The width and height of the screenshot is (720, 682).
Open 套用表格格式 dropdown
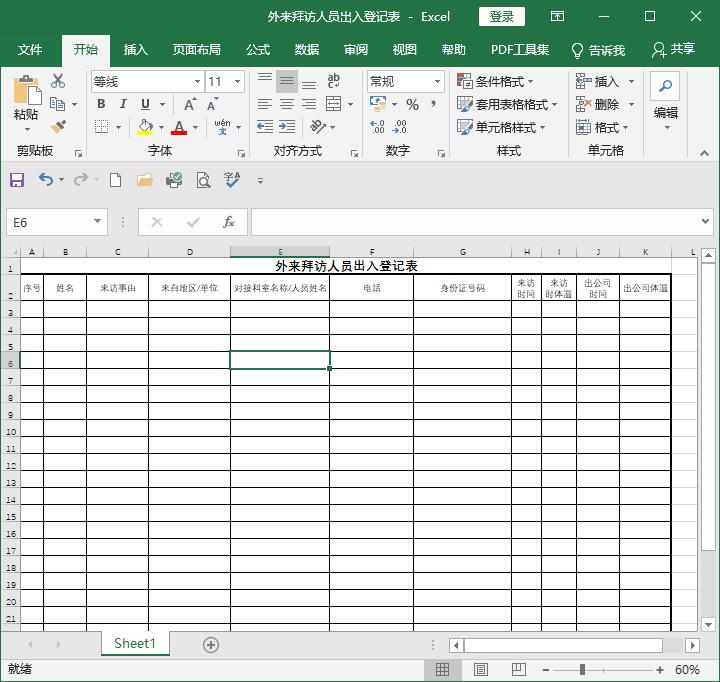[x=507, y=104]
